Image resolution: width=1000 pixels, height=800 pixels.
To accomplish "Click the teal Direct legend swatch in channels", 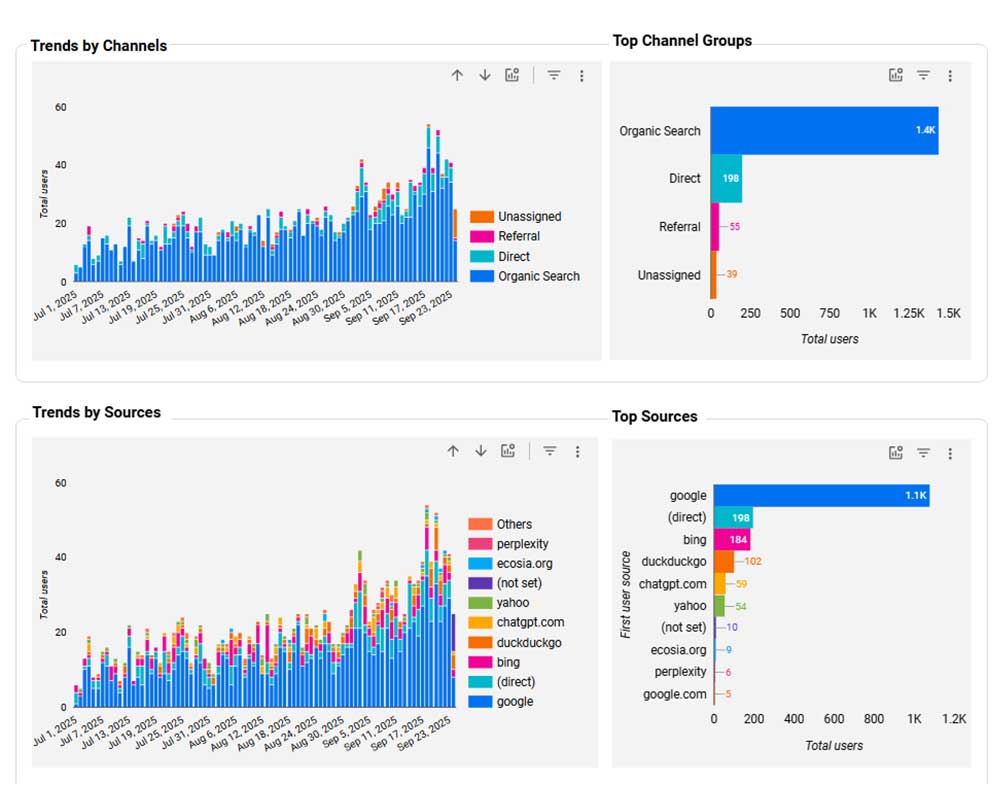I will (x=482, y=256).
